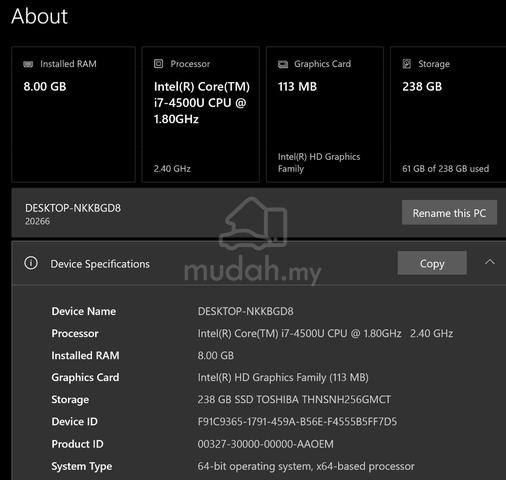Click the Storage drive icon

tap(407, 64)
